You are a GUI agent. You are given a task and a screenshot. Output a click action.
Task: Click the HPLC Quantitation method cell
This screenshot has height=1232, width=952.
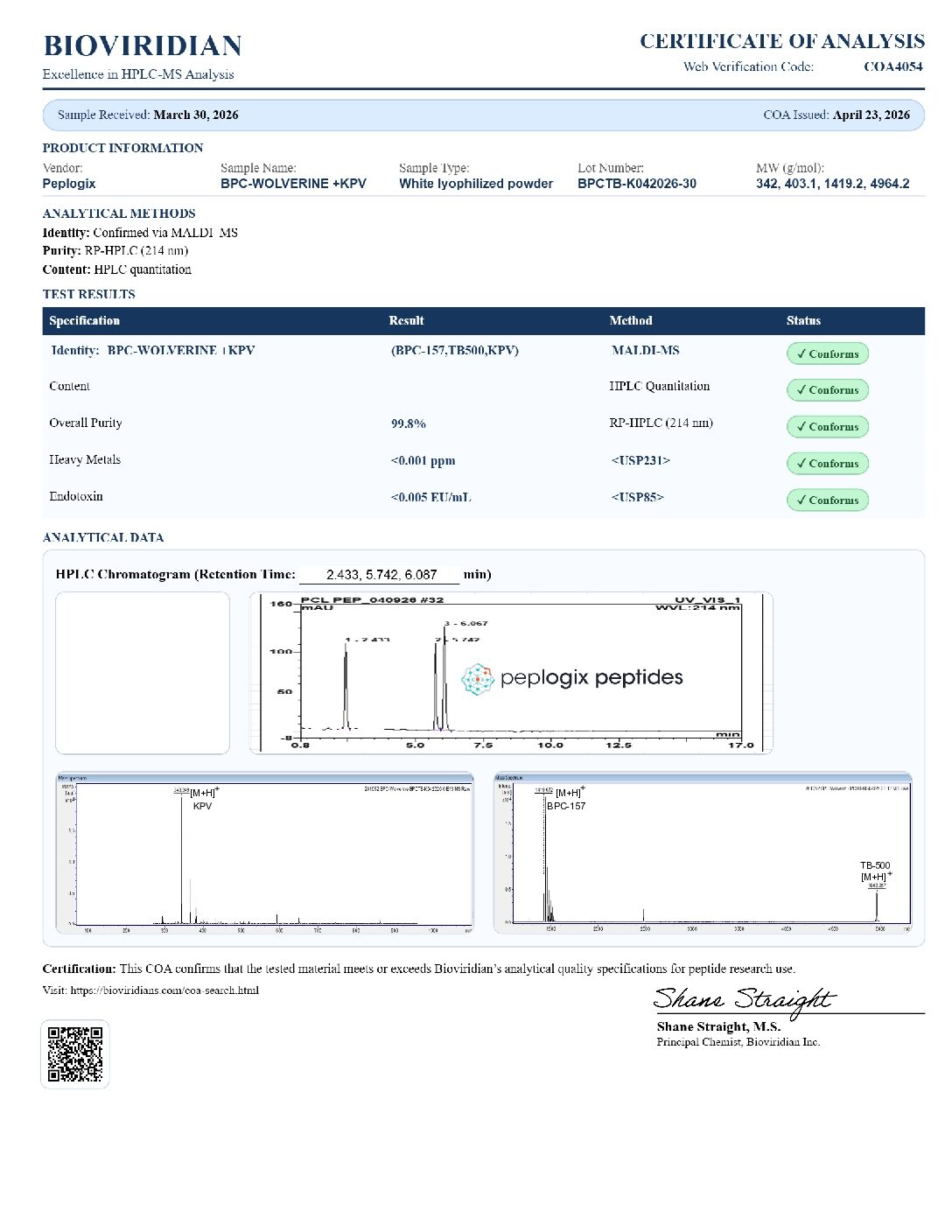[660, 386]
